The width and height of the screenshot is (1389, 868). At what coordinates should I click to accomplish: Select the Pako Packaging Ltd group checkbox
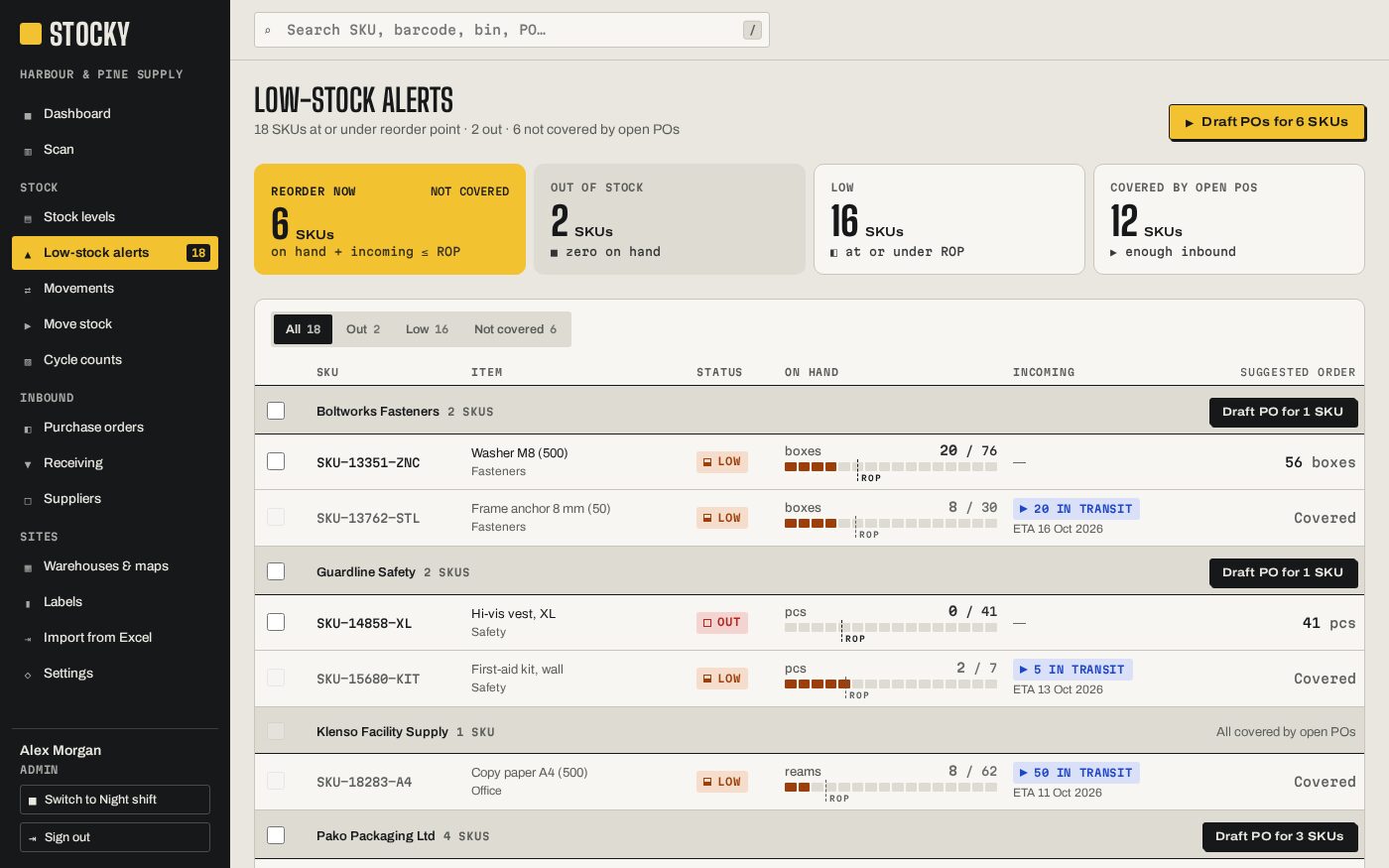[x=276, y=835]
